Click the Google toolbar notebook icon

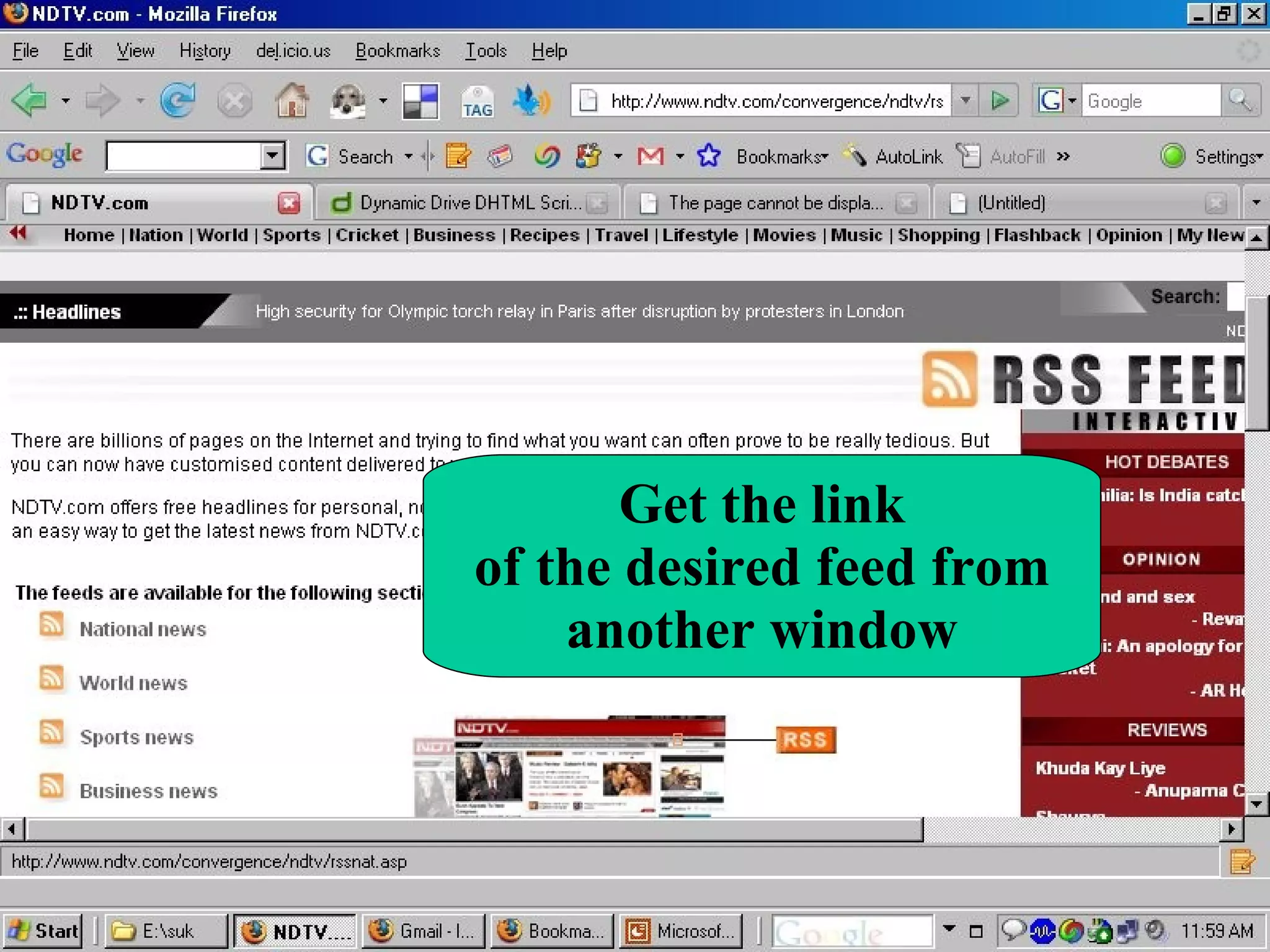[458, 156]
